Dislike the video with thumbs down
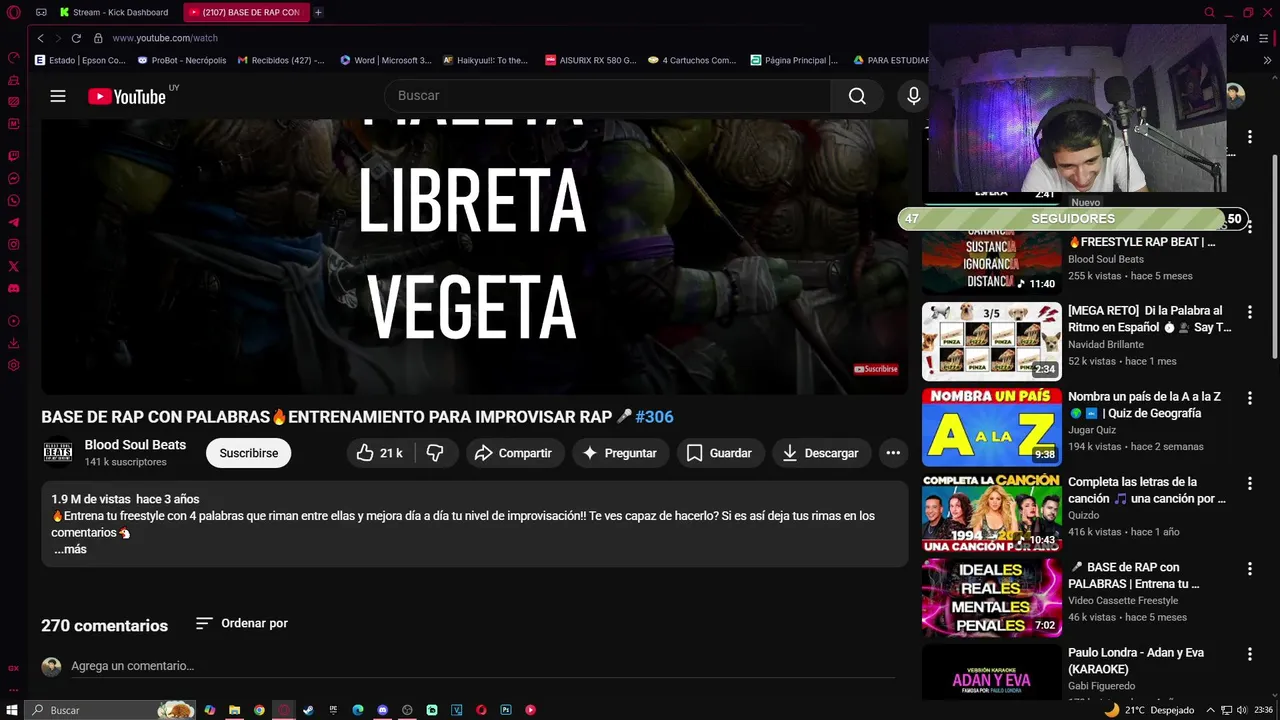Viewport: 1280px width, 720px height. pyautogui.click(x=435, y=453)
